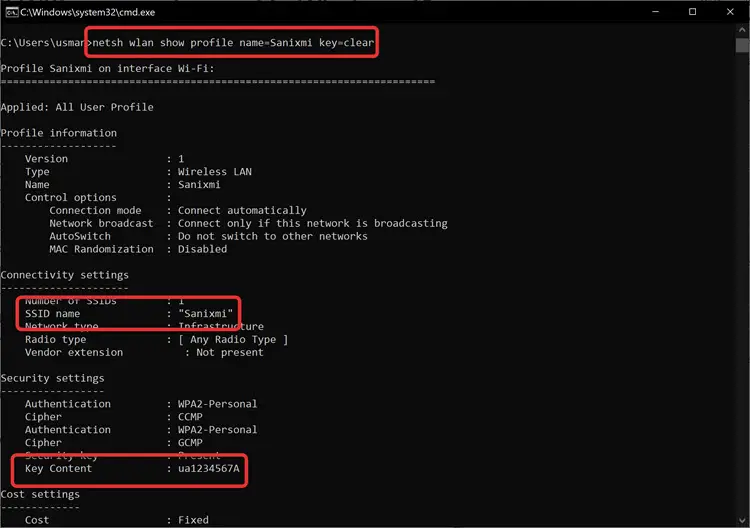The height and width of the screenshot is (528, 750).
Task: Click the Name value 'Sanixmi'
Action: point(199,185)
